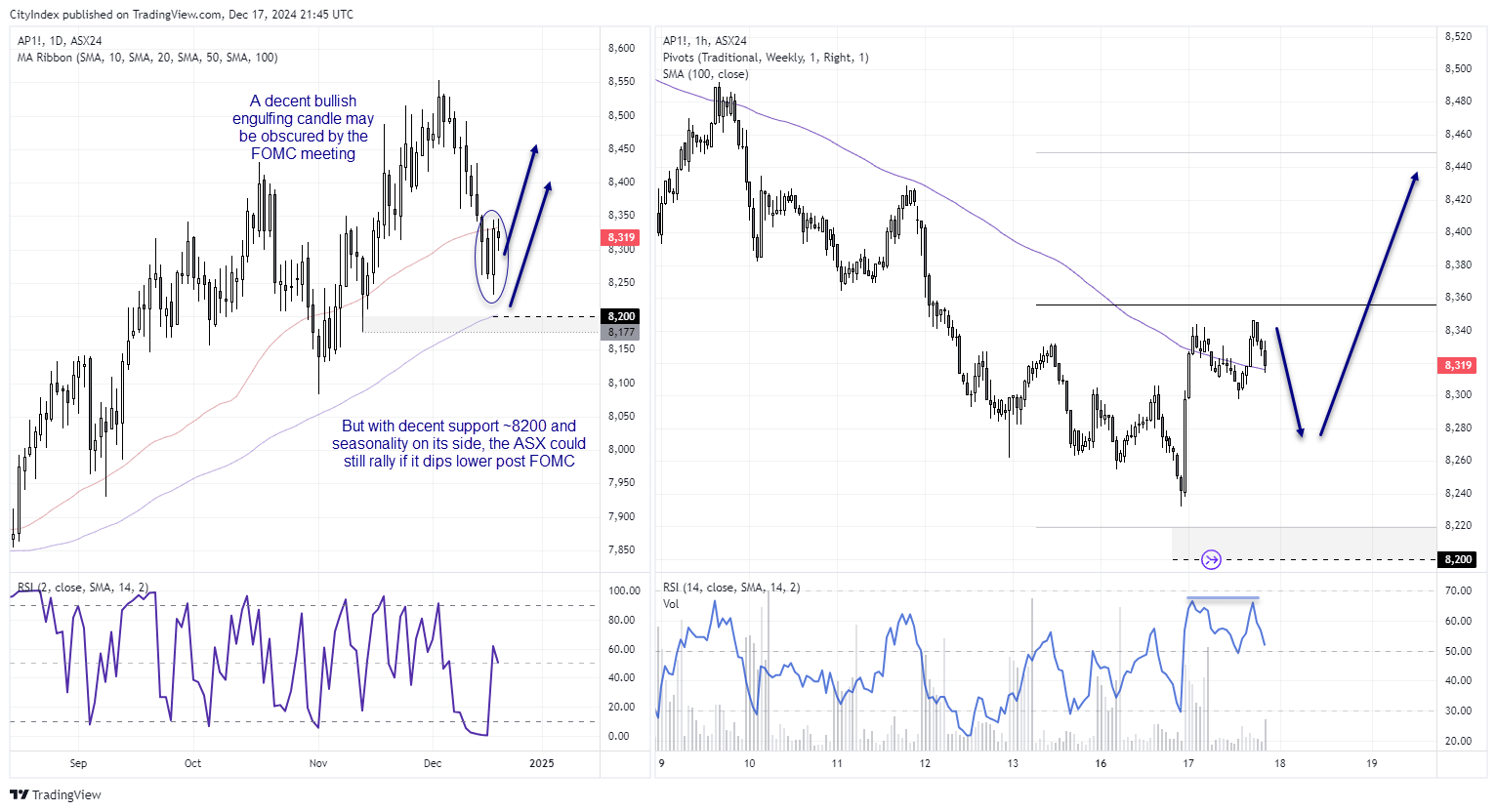The image size is (1497, 812).
Task: Click the 70.00 level on hourly RSI axis
Action: point(1458,590)
